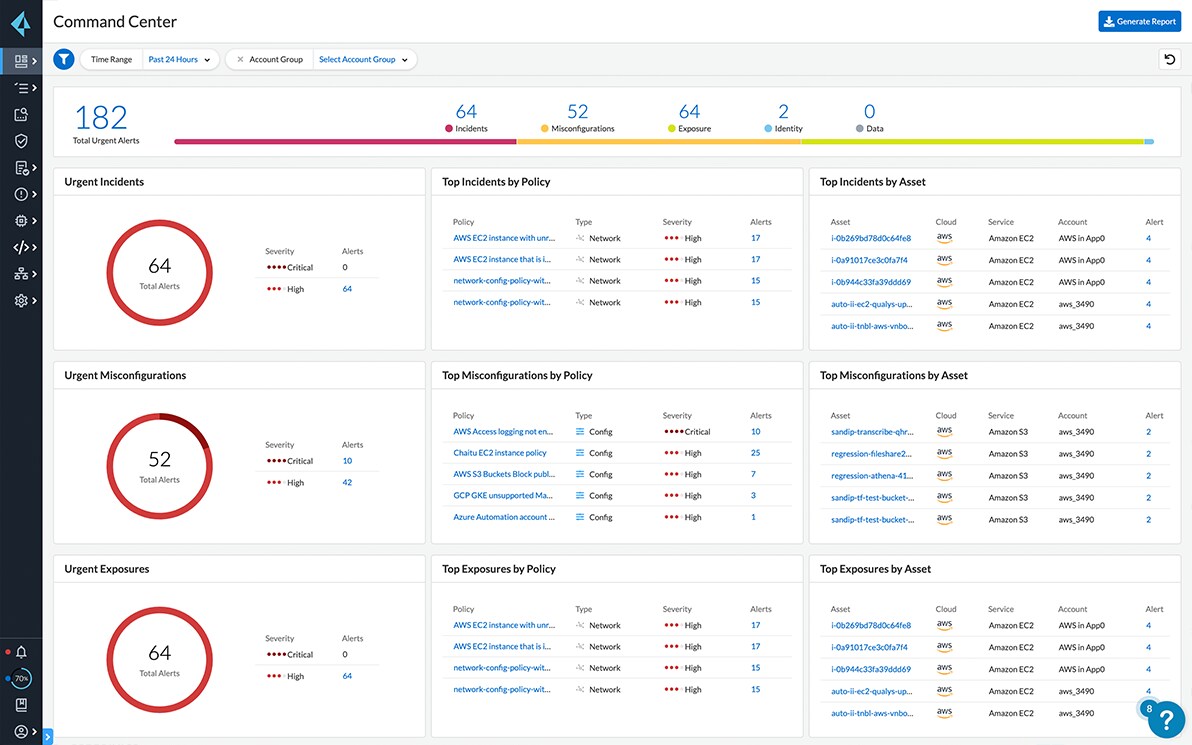Open asset link i-0b269bd78d0c64fe8
Image resolution: width=1192 pixels, height=745 pixels.
click(x=872, y=238)
